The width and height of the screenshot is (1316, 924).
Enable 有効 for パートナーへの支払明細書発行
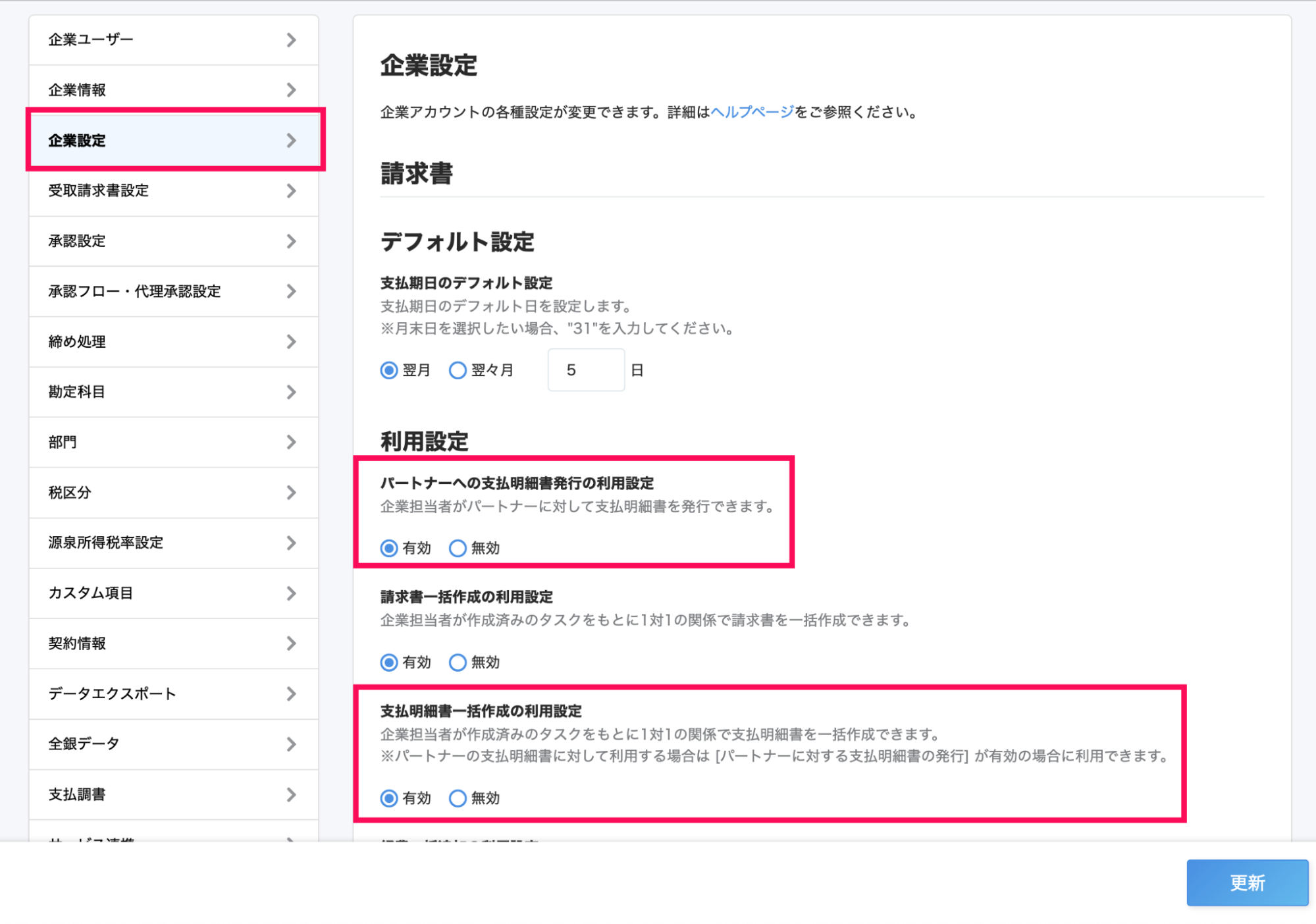pos(389,548)
